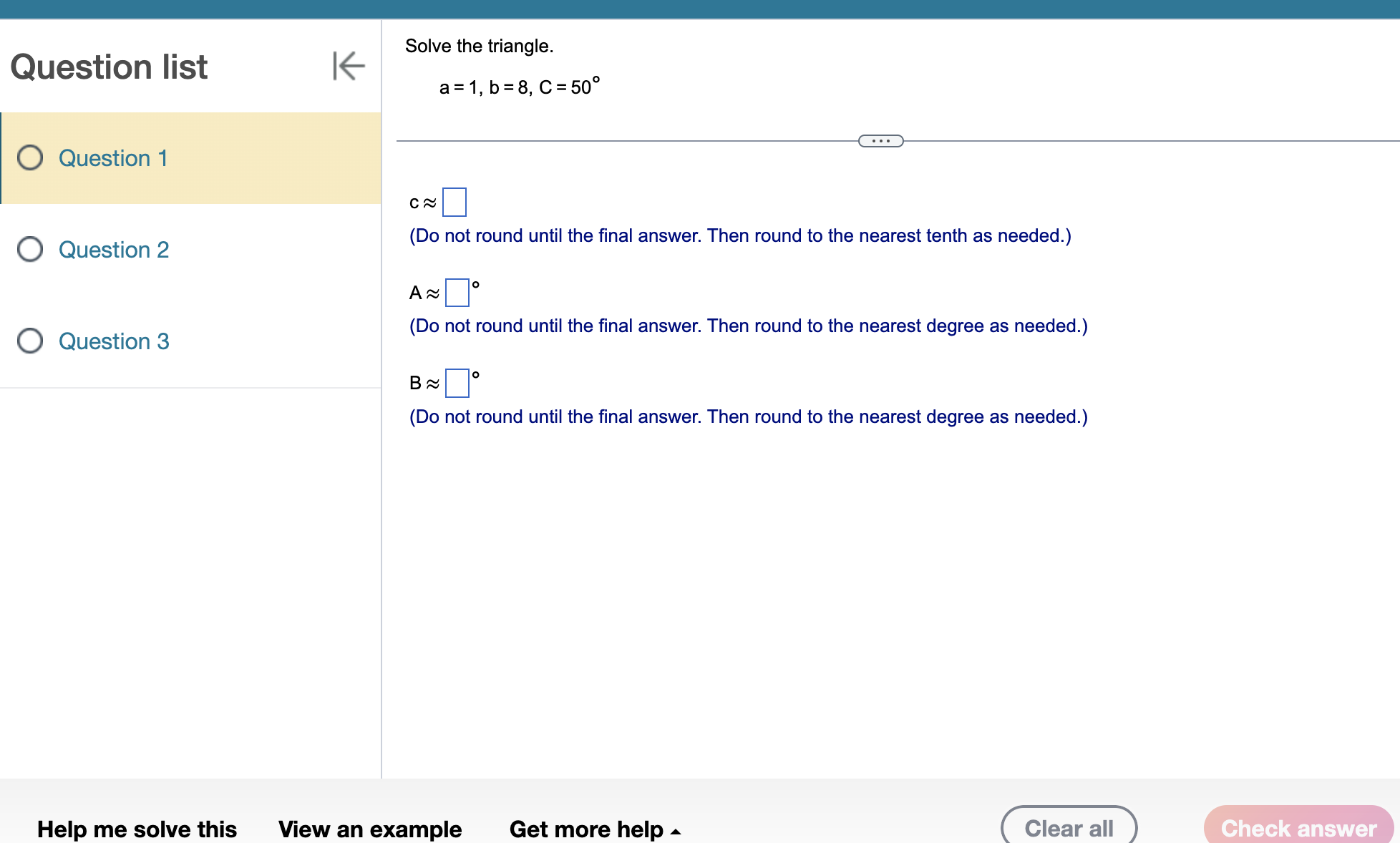The image size is (1400, 843).
Task: Open the divider expander to show more content
Action: coord(880,140)
